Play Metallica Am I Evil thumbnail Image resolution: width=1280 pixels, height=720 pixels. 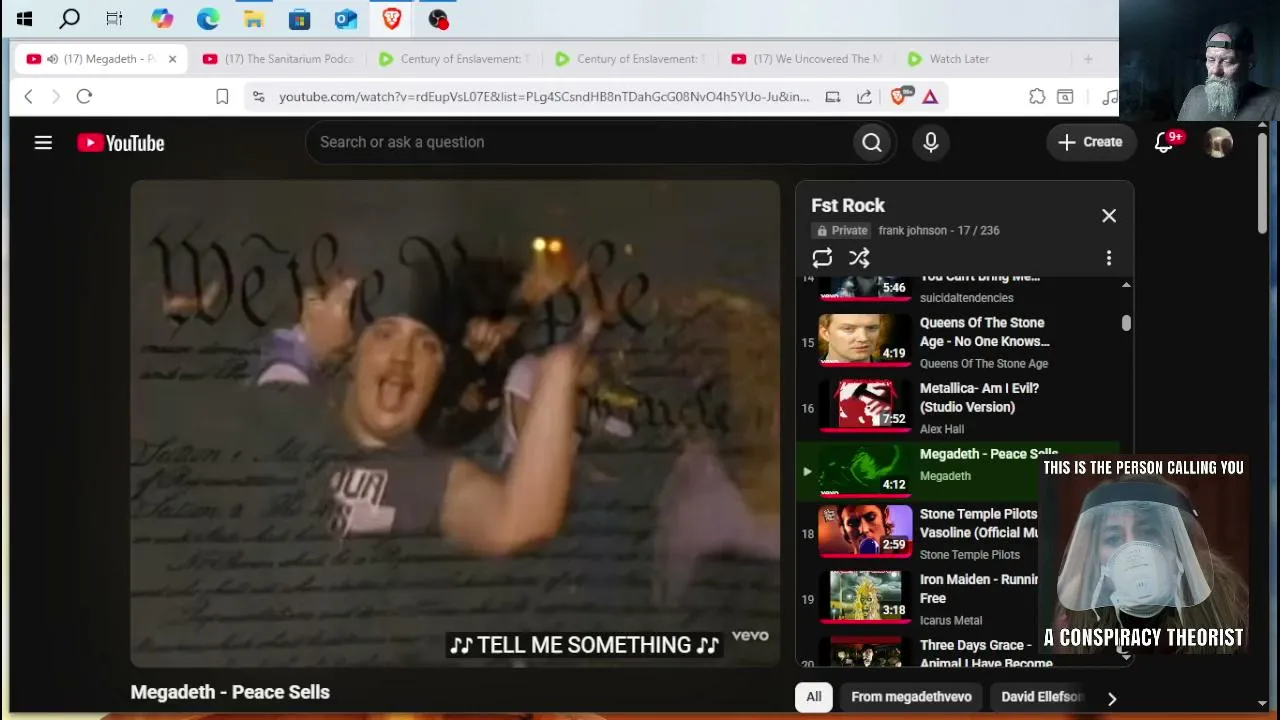pos(865,406)
